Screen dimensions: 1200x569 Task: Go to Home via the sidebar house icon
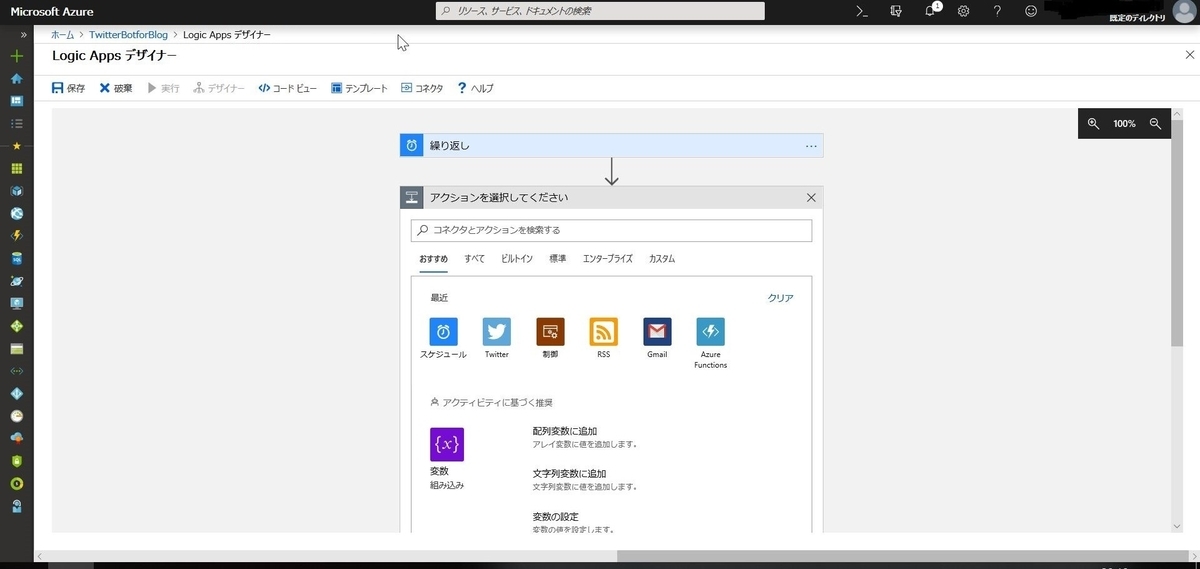pyautogui.click(x=16, y=79)
